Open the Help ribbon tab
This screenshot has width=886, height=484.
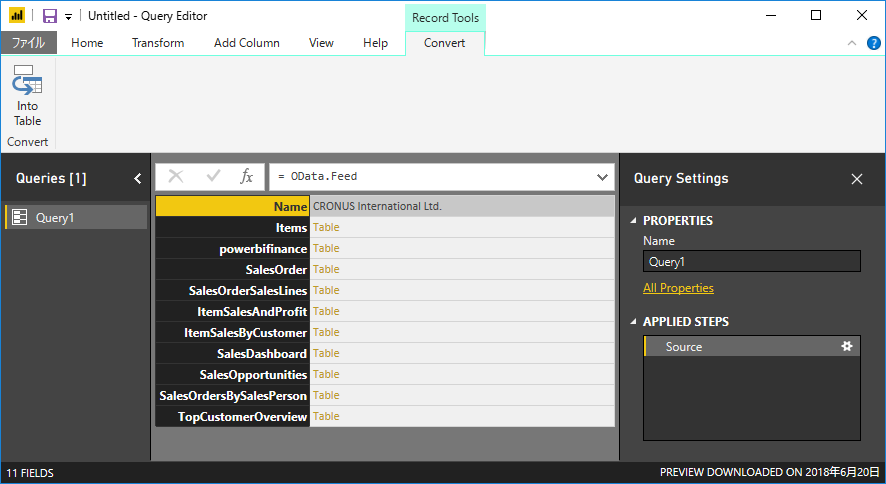coord(375,43)
